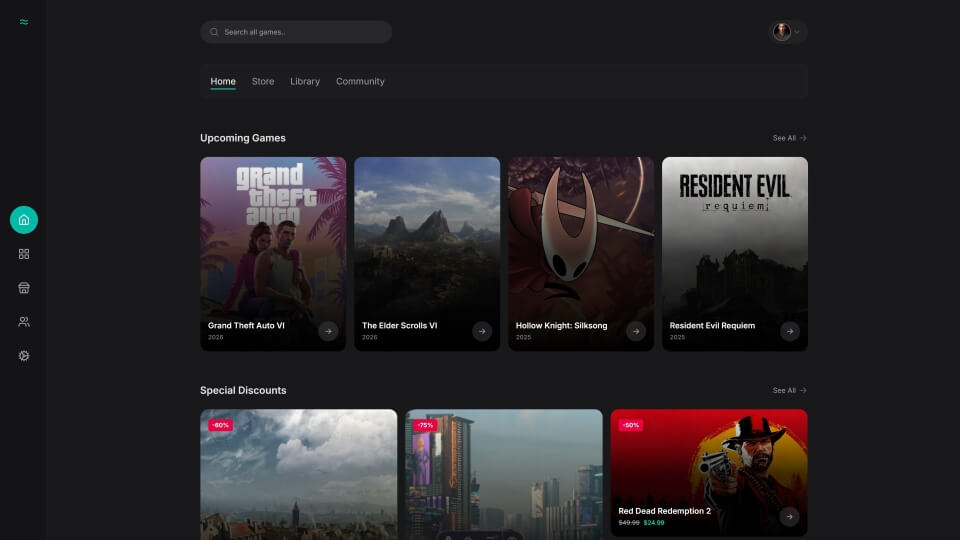Click the Special Discounts heading
960x540 pixels.
pos(243,391)
